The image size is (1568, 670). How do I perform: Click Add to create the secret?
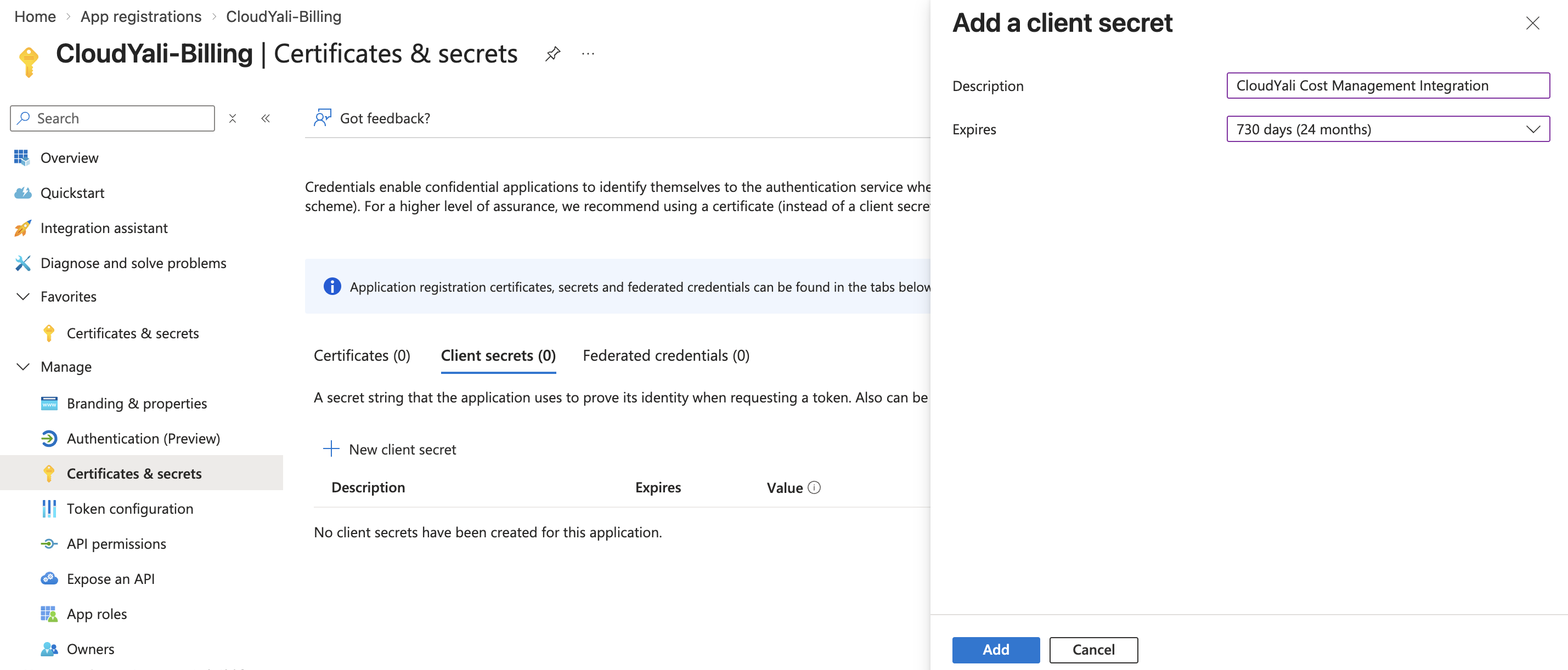click(995, 649)
